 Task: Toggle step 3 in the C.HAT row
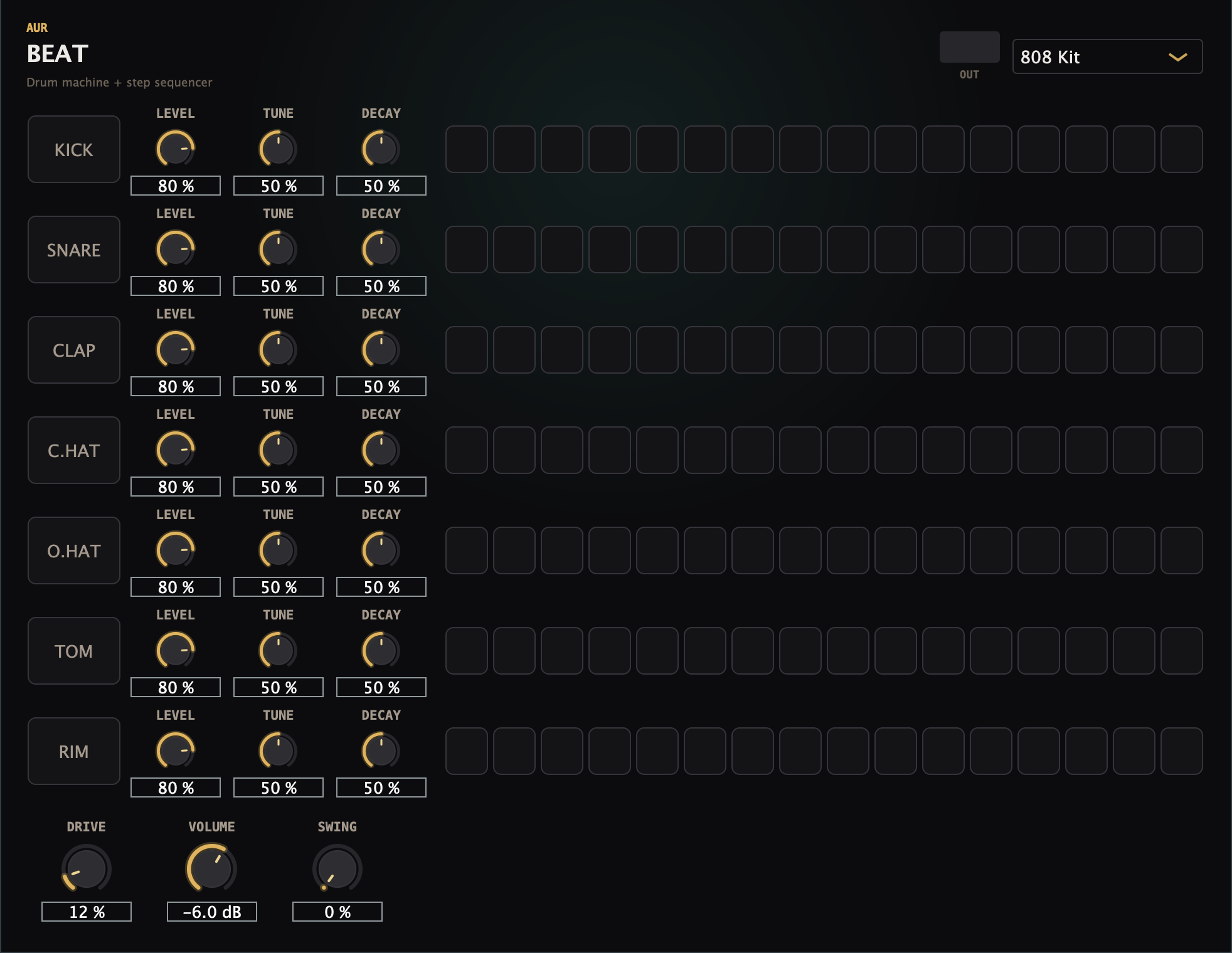(562, 450)
